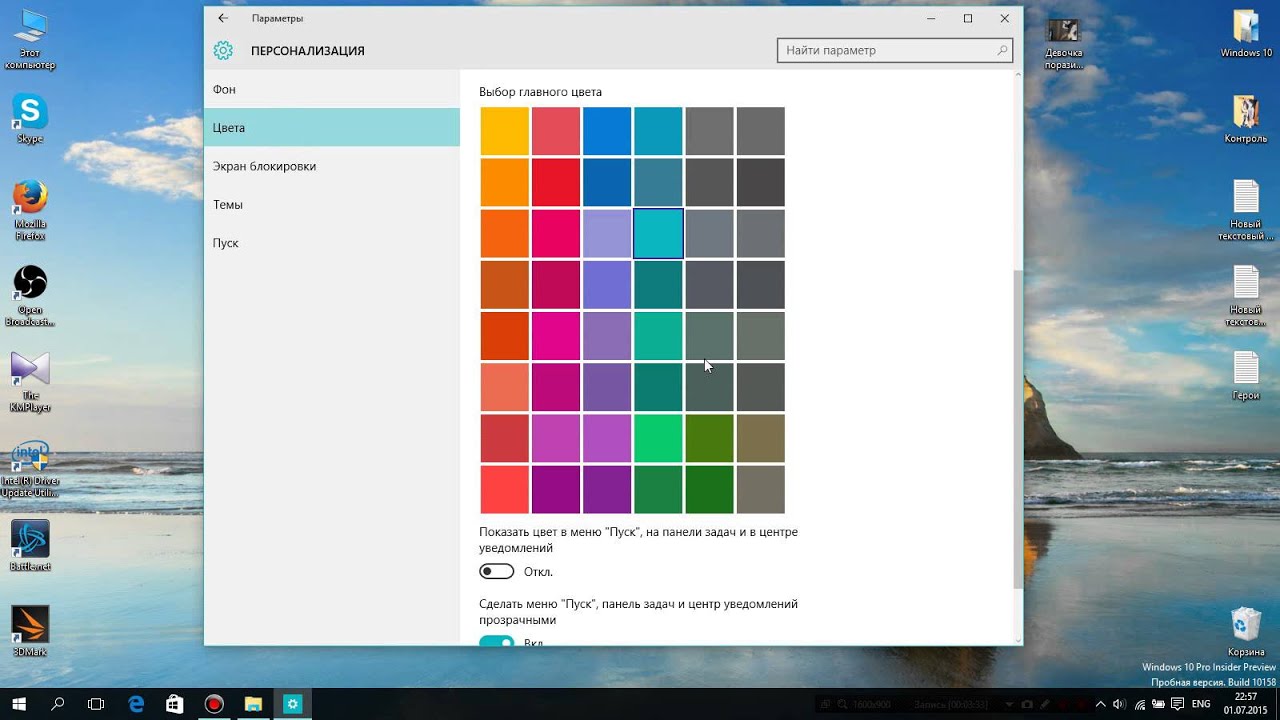Select The KMPlayer desktop shortcut

coord(30,382)
